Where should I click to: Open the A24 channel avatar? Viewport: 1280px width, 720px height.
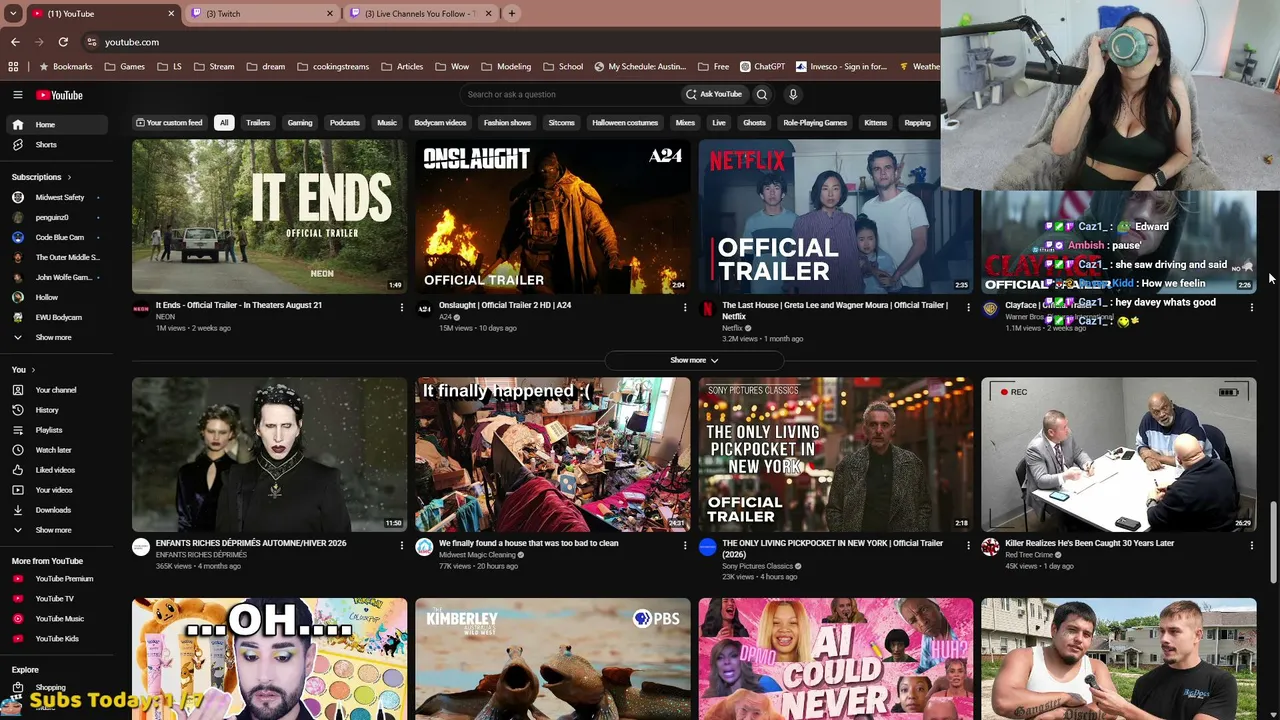[424, 309]
